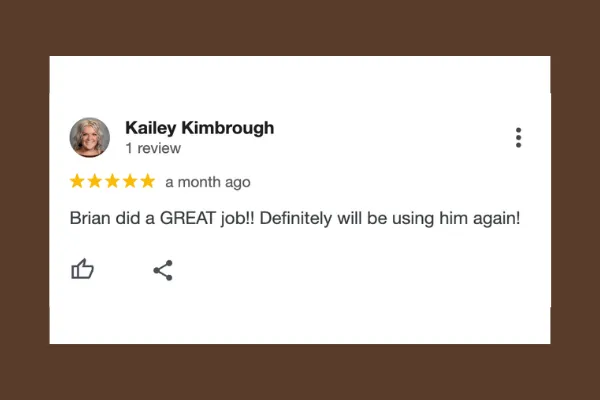Click the "1 review" count text

pyautogui.click(x=153, y=148)
